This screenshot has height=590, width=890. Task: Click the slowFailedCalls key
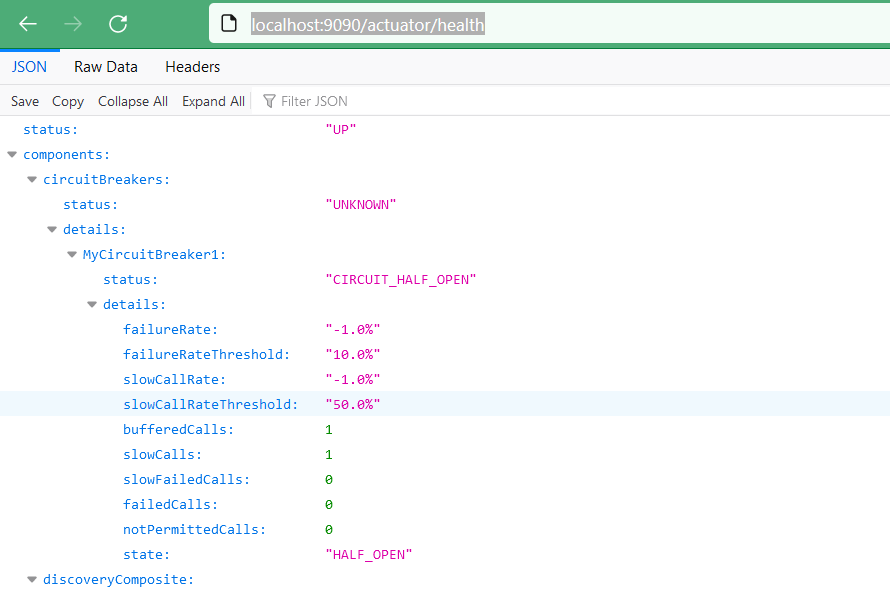tap(186, 479)
